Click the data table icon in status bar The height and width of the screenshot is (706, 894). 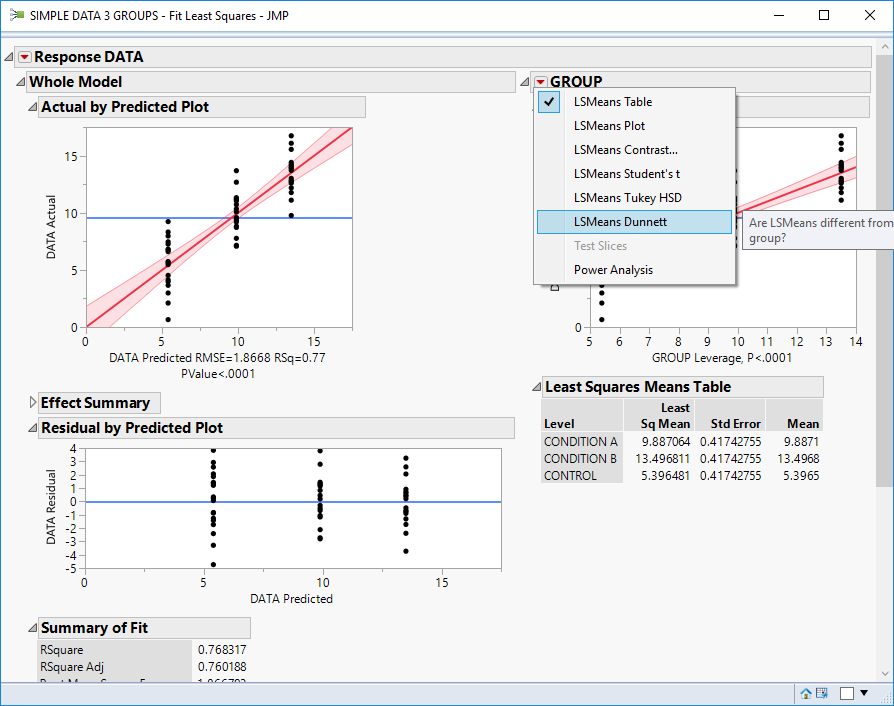[x=823, y=693]
